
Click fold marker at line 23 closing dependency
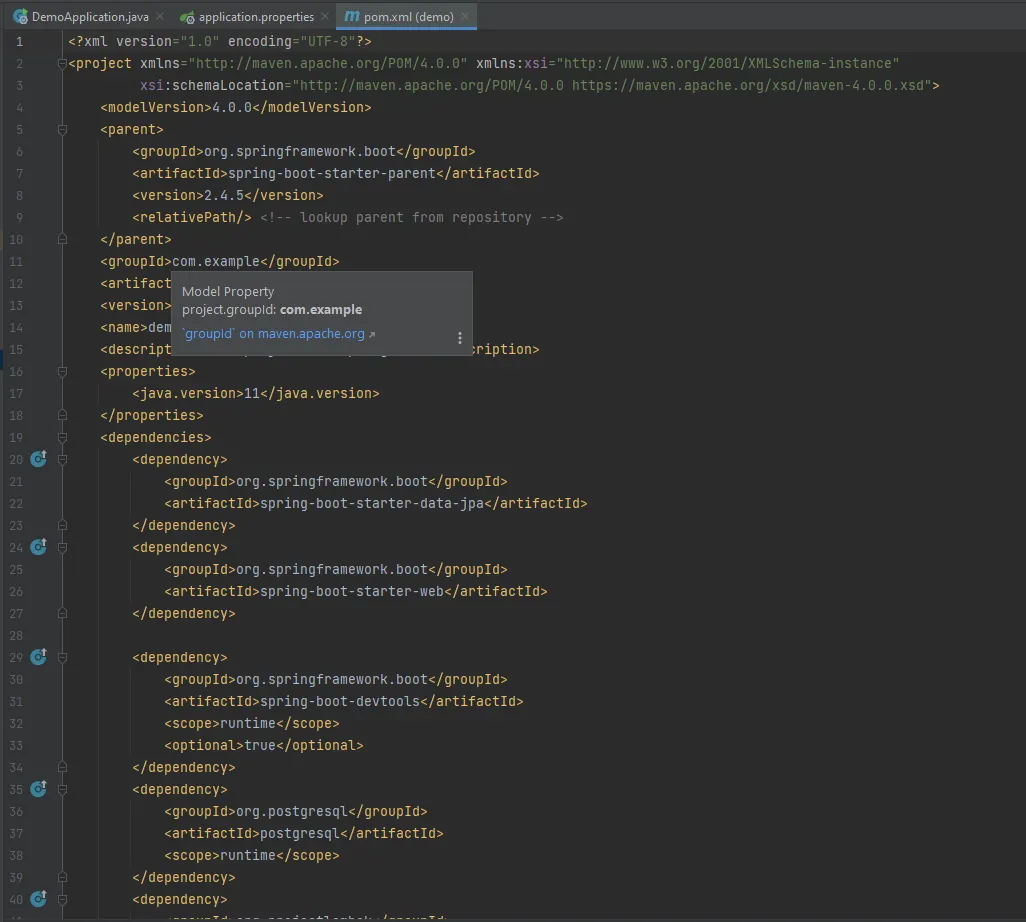click(x=62, y=525)
